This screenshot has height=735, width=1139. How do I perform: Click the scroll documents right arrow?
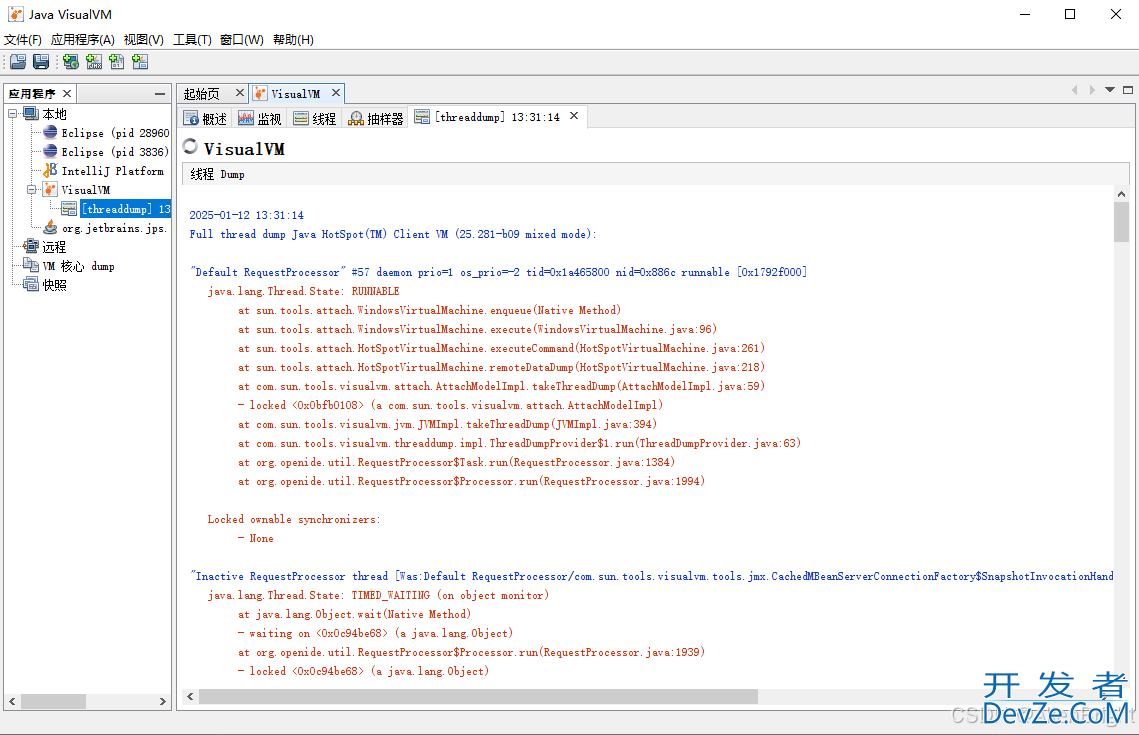pyautogui.click(x=1092, y=90)
